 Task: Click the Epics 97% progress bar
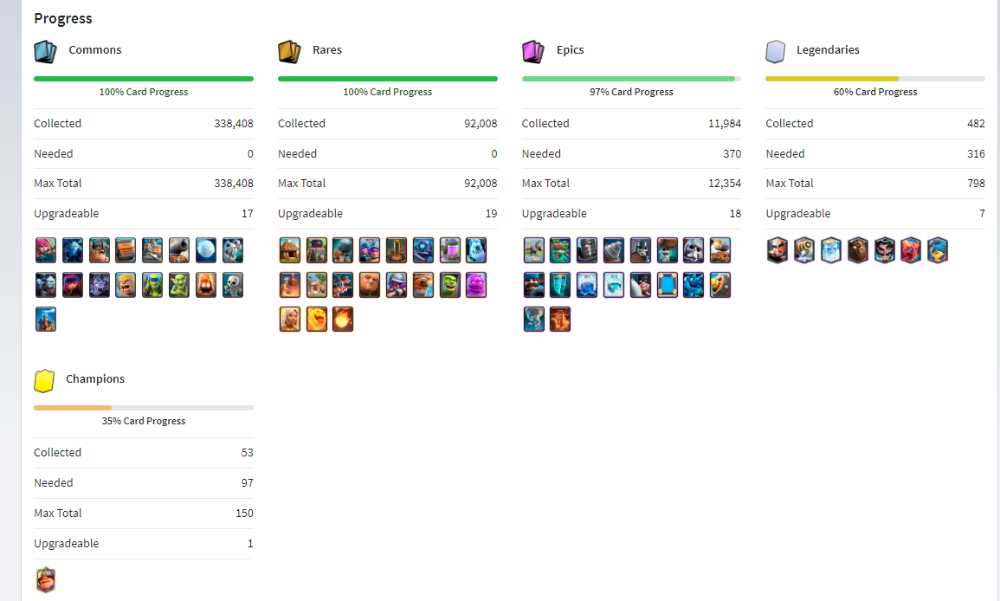pos(631,79)
